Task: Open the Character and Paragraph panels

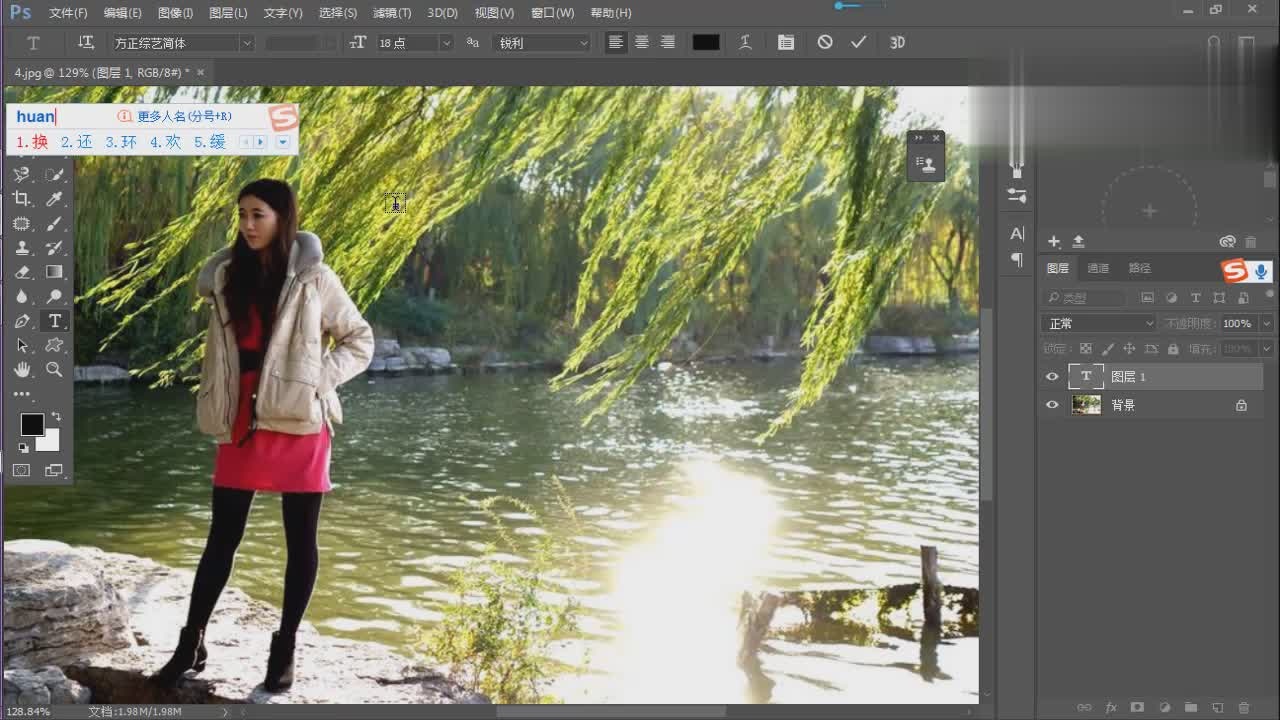Action: pyautogui.click(x=786, y=42)
